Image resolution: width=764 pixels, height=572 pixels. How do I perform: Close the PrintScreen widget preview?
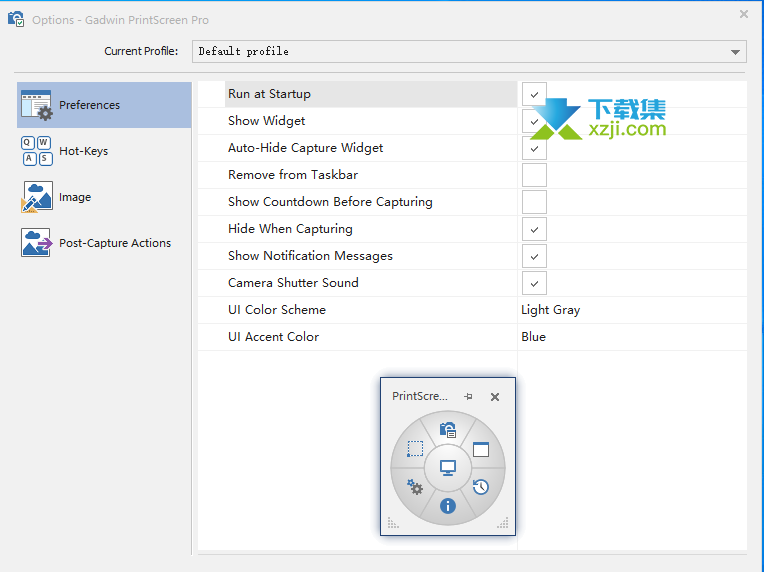pos(495,397)
